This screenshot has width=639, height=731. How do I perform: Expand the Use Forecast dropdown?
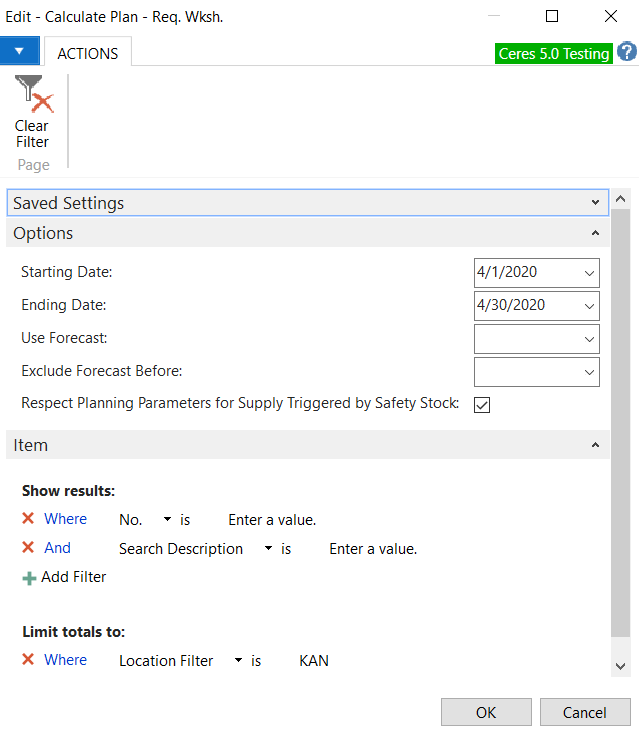point(588,339)
